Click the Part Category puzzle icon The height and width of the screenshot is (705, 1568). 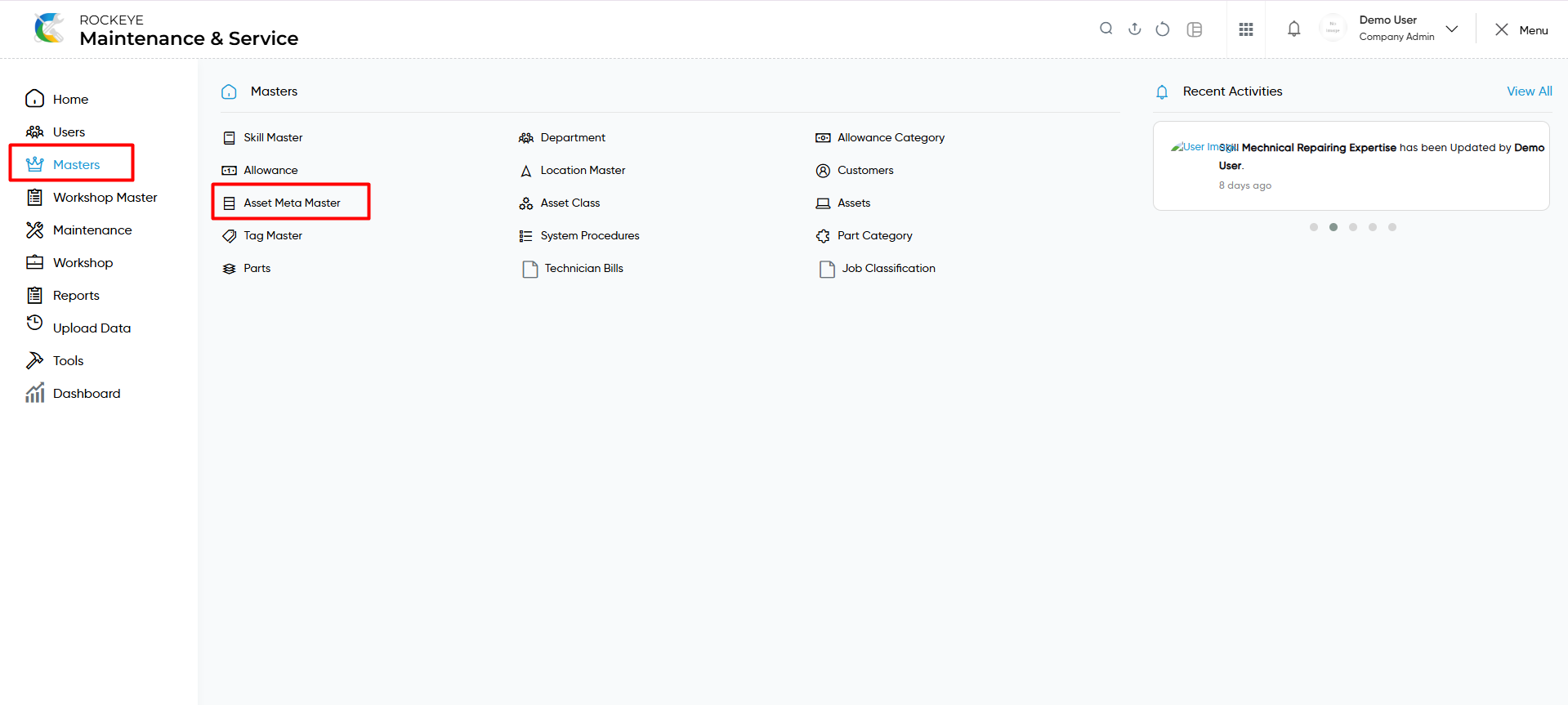click(823, 235)
